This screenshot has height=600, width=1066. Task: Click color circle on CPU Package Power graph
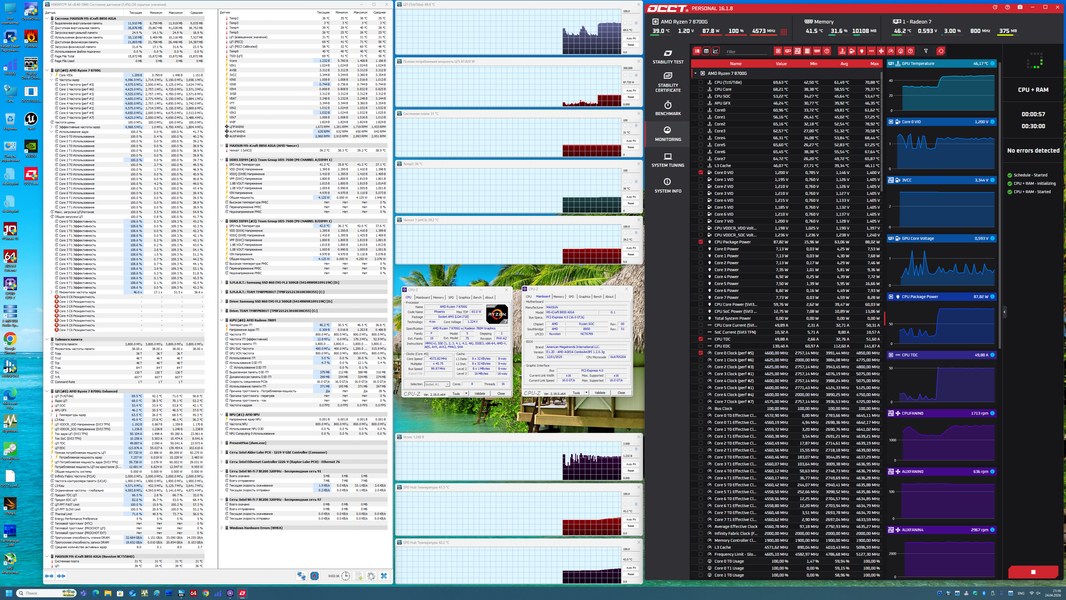tap(993, 296)
